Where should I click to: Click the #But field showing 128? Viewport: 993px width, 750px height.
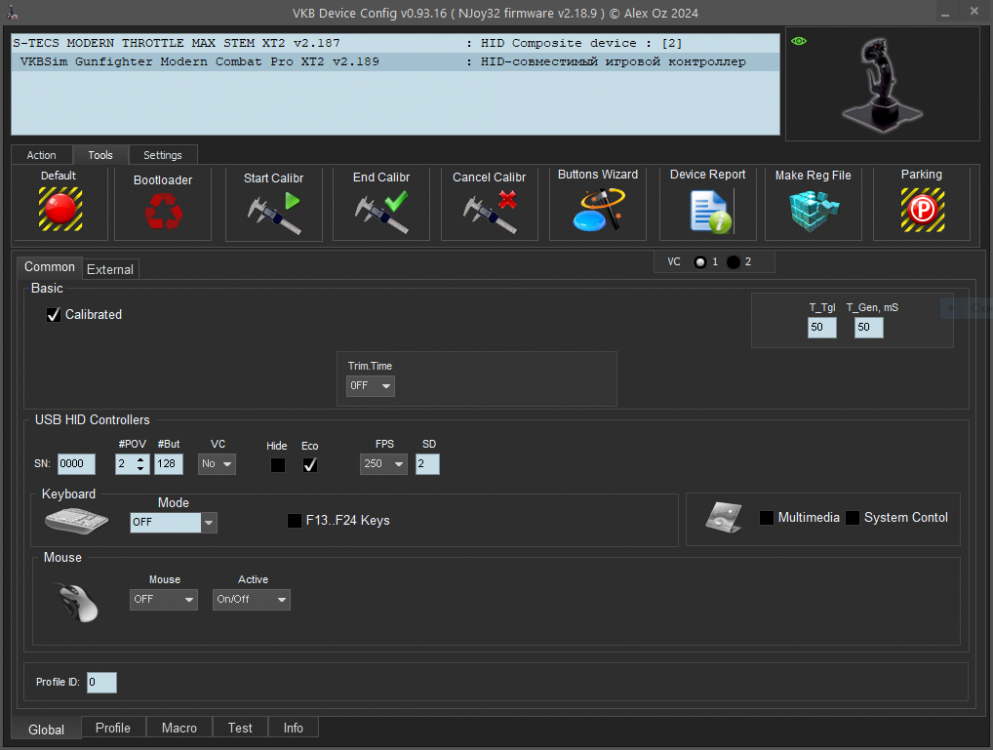tap(168, 464)
